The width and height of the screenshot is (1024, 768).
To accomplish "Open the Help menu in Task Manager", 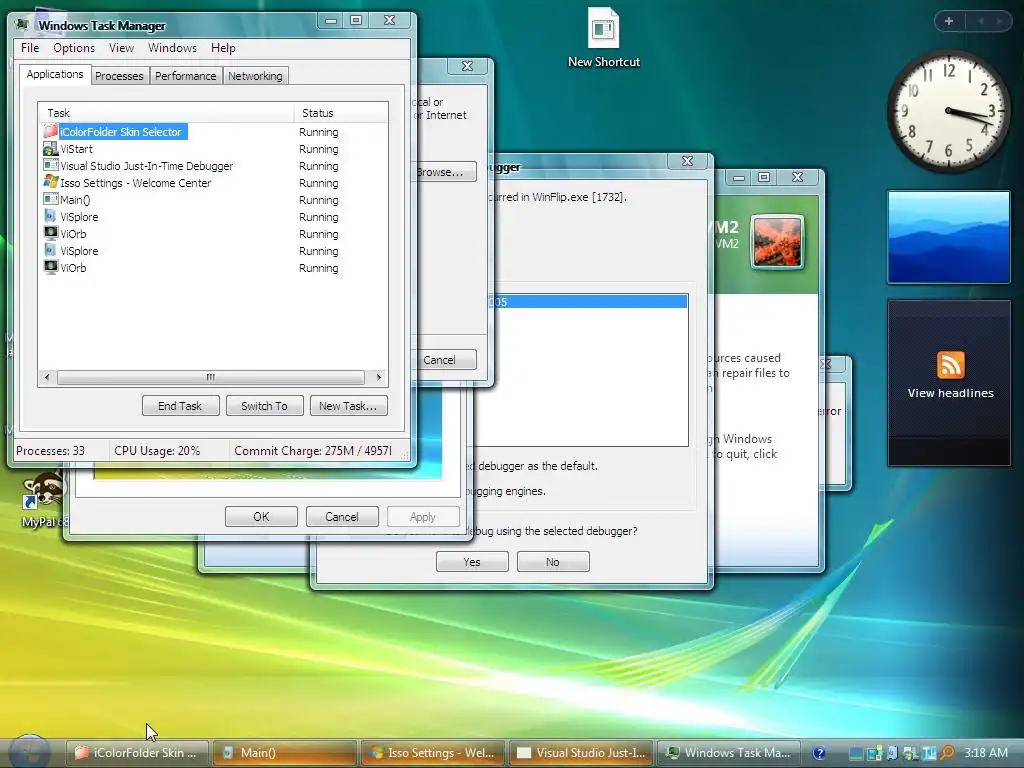I will pyautogui.click(x=223, y=48).
